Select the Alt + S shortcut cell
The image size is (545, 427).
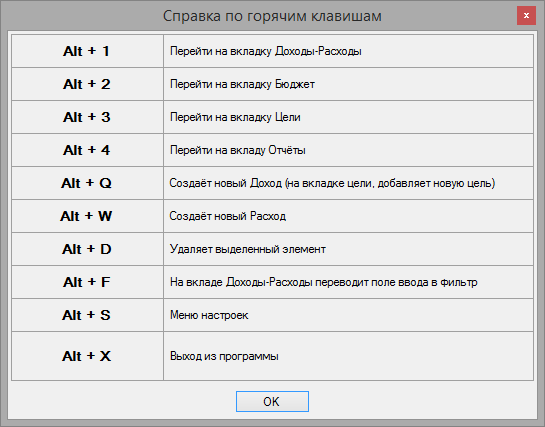(x=87, y=315)
